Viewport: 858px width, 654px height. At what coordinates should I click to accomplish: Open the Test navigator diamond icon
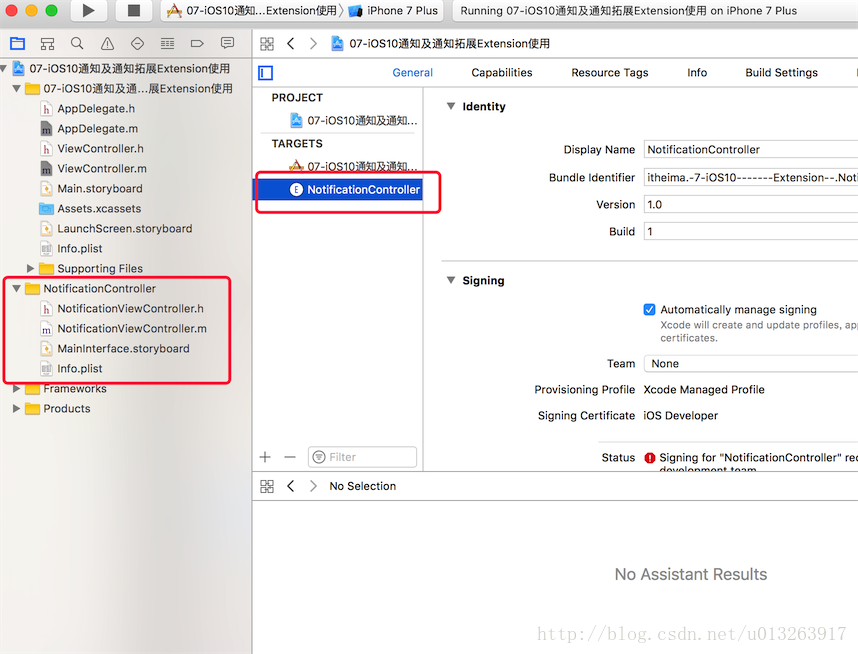[137, 43]
